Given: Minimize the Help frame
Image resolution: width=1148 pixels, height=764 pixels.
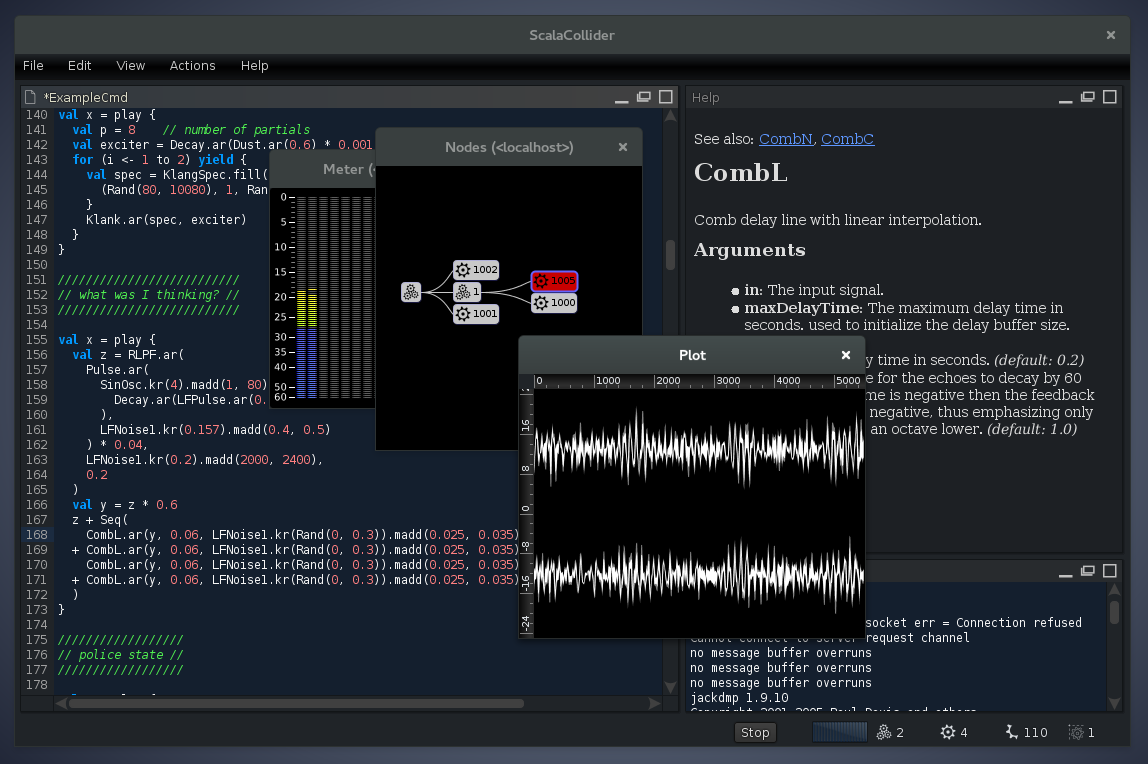Looking at the screenshot, I should click(x=1066, y=98).
